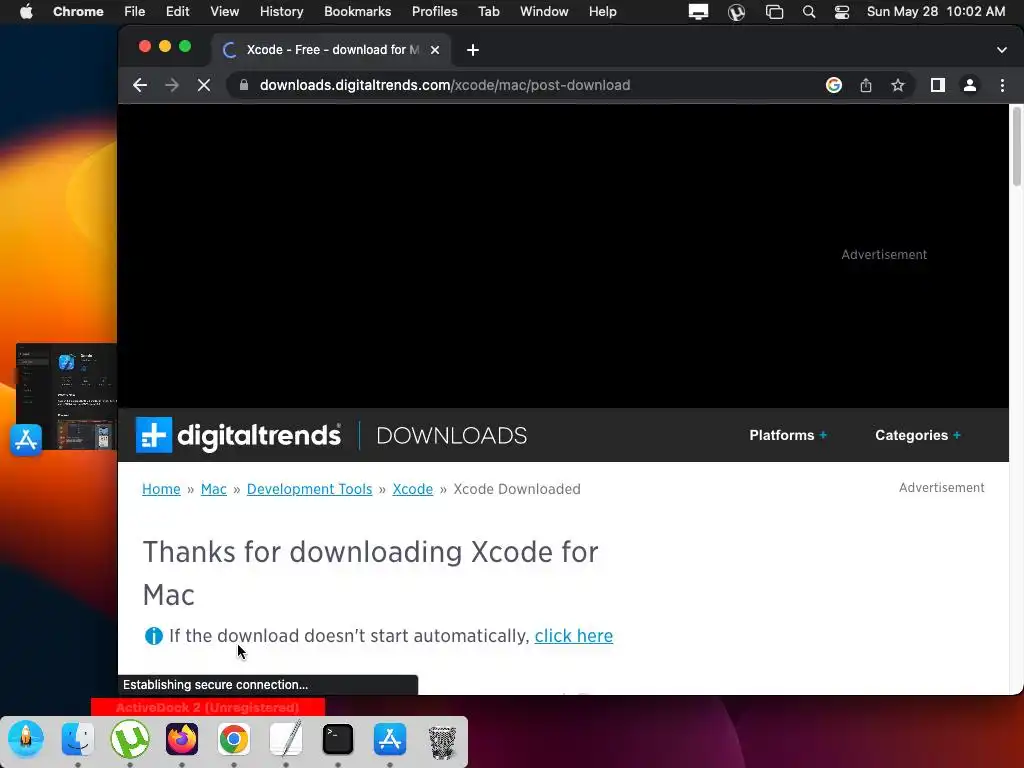This screenshot has height=768, width=1024.
Task: Open the Xcode breadcrumb link
Action: pyautogui.click(x=413, y=489)
